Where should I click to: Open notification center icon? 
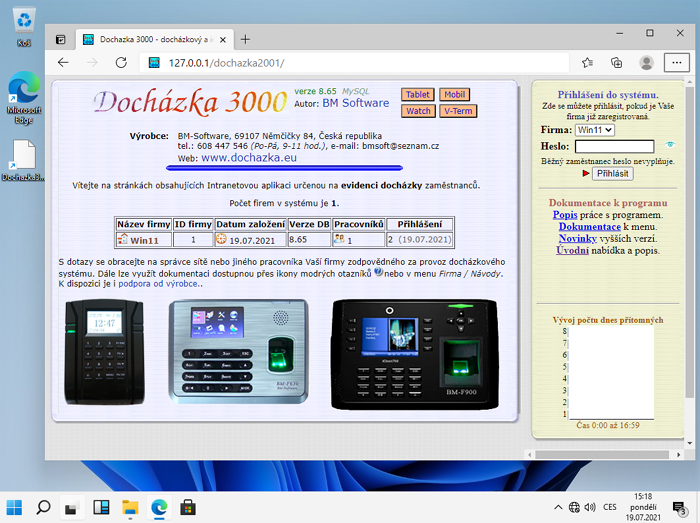(x=679, y=507)
